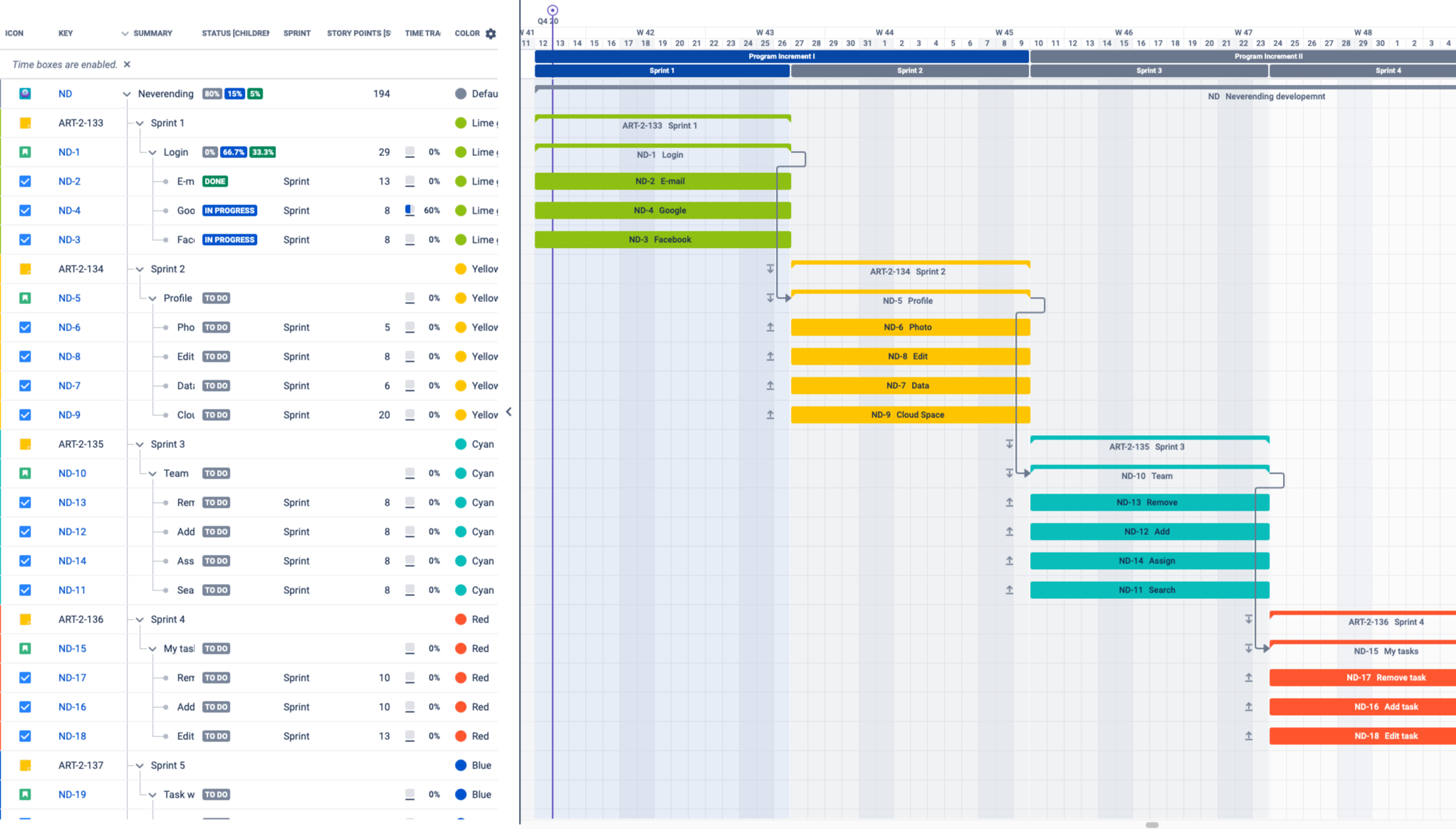Open the ND-16 issue key link
The image size is (1456, 829).
72,707
